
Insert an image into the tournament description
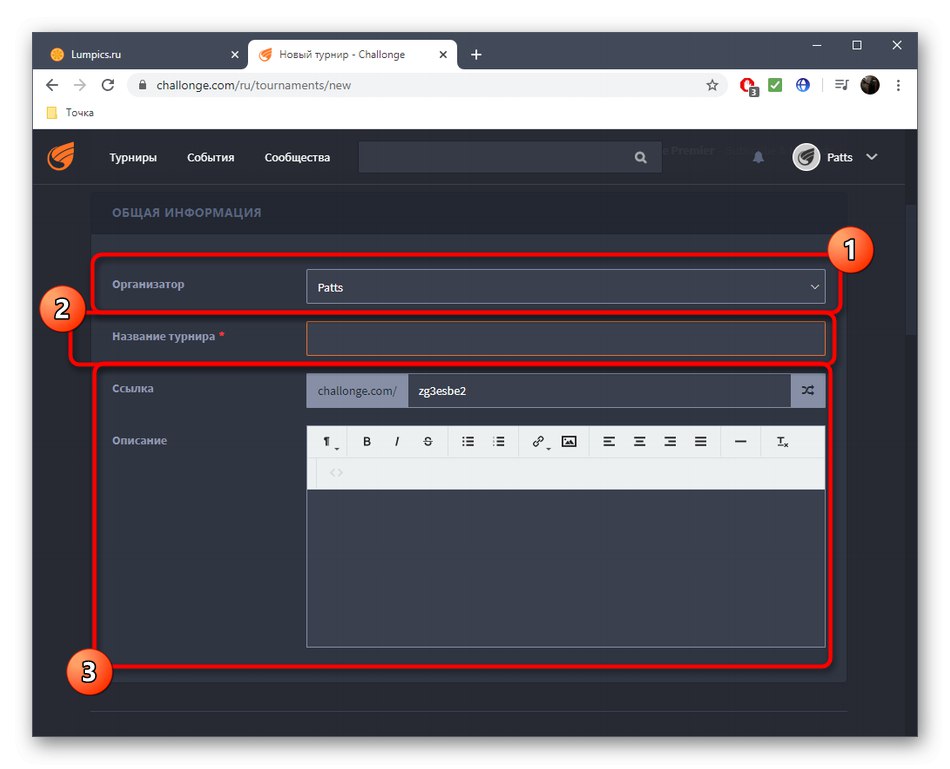click(569, 441)
